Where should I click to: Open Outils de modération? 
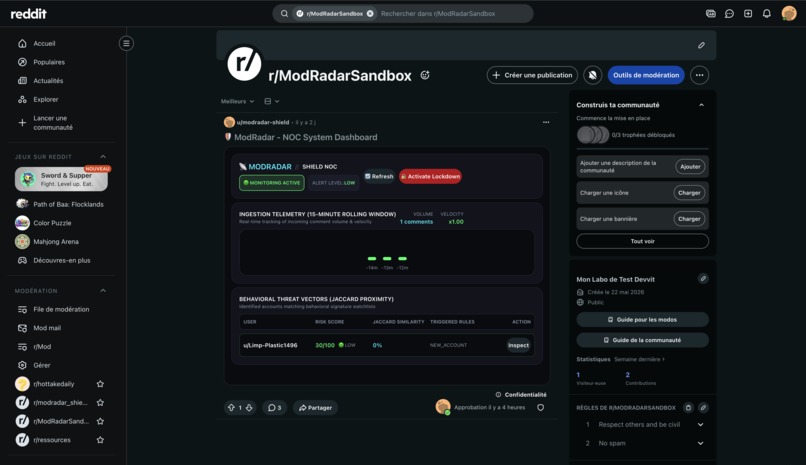[646, 75]
